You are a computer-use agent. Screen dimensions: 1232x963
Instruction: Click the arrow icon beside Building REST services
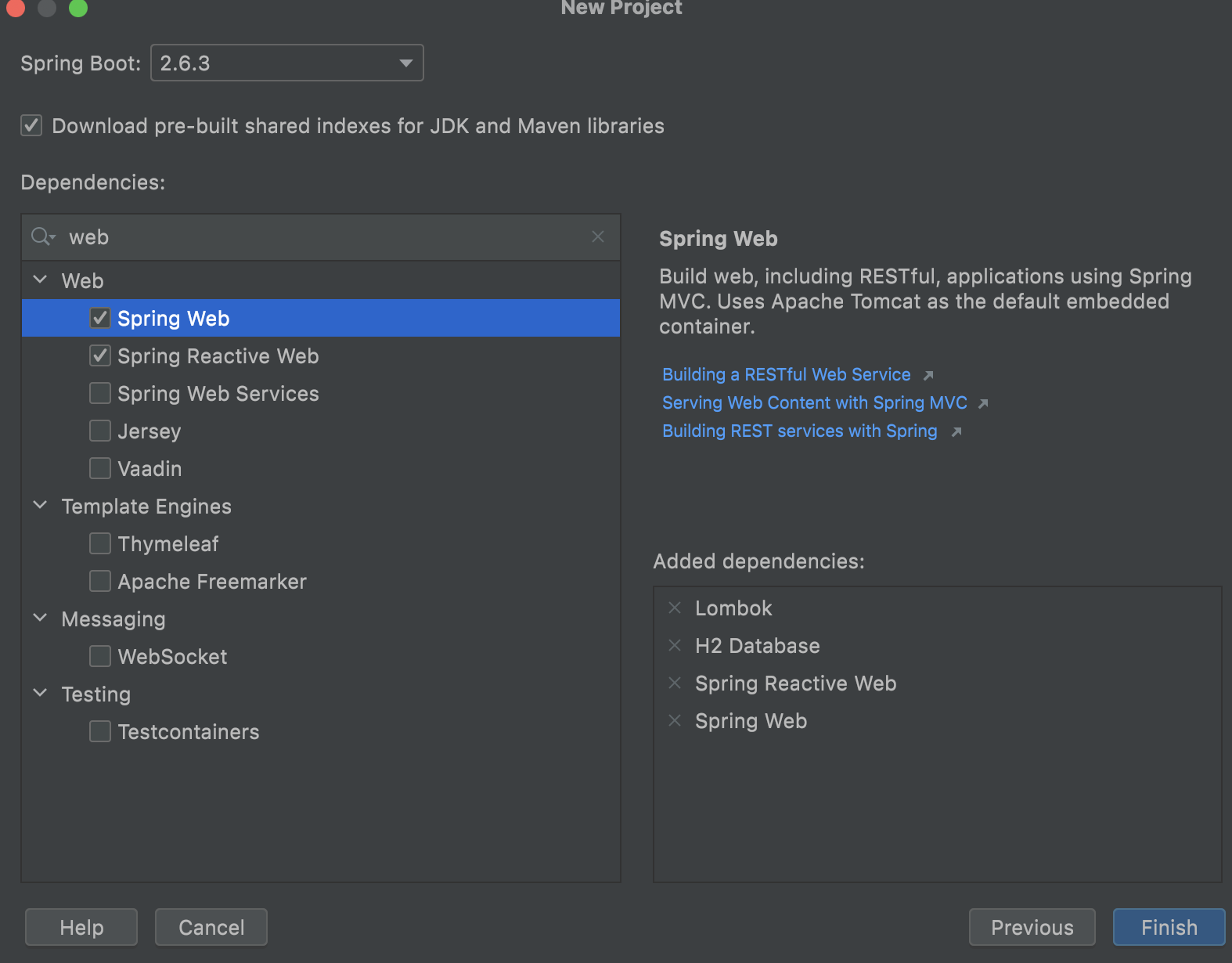click(x=956, y=432)
